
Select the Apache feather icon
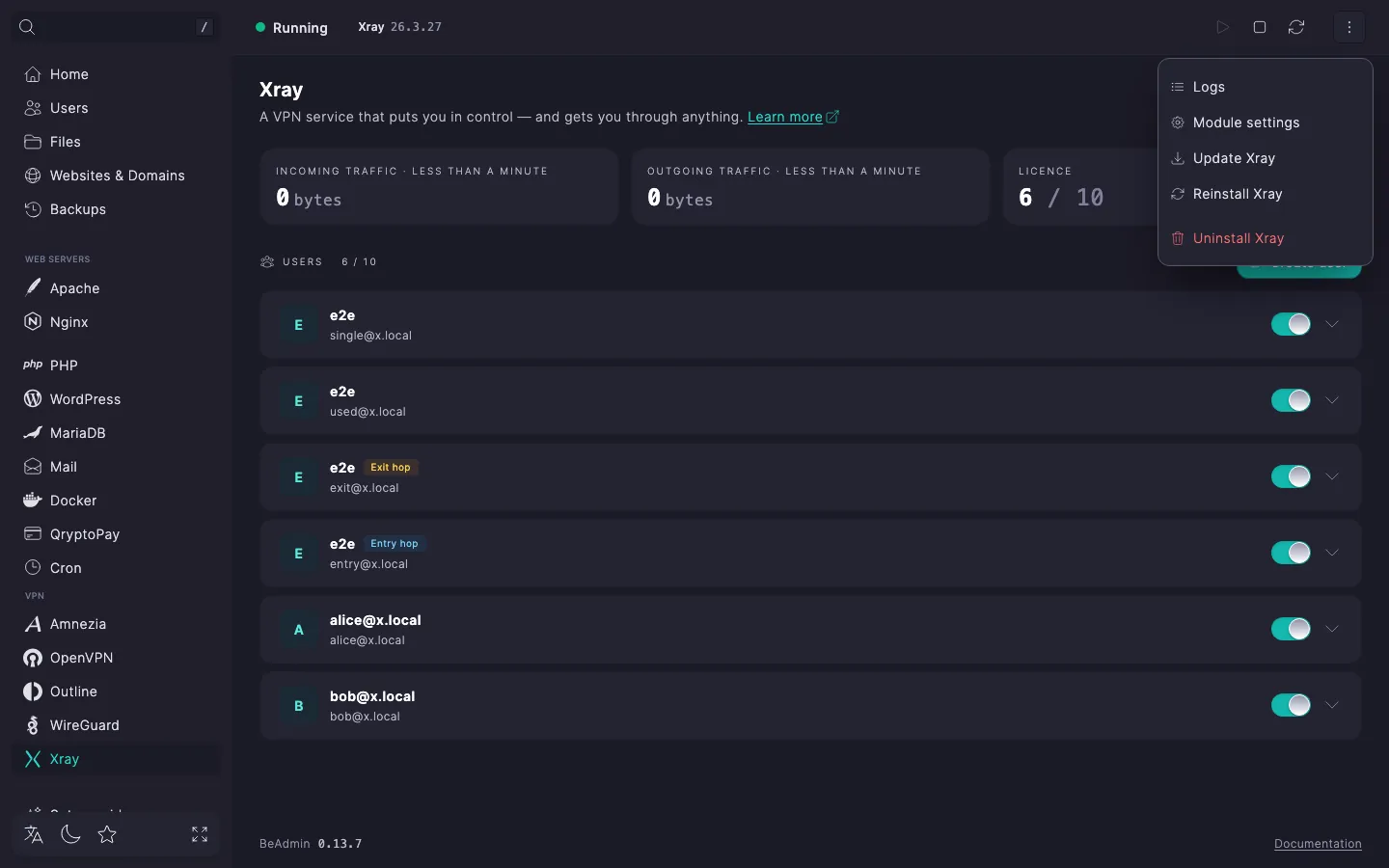(x=33, y=287)
